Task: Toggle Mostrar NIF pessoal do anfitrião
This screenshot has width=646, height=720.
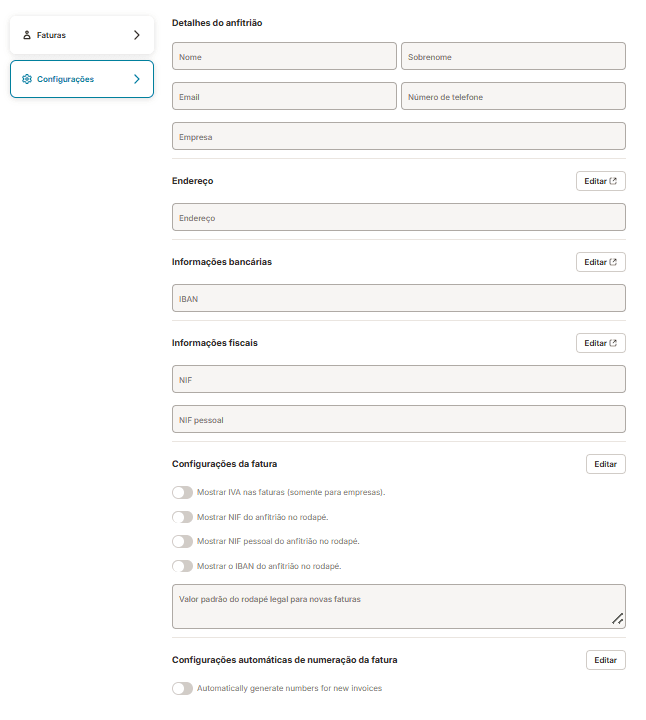Action: (182, 541)
